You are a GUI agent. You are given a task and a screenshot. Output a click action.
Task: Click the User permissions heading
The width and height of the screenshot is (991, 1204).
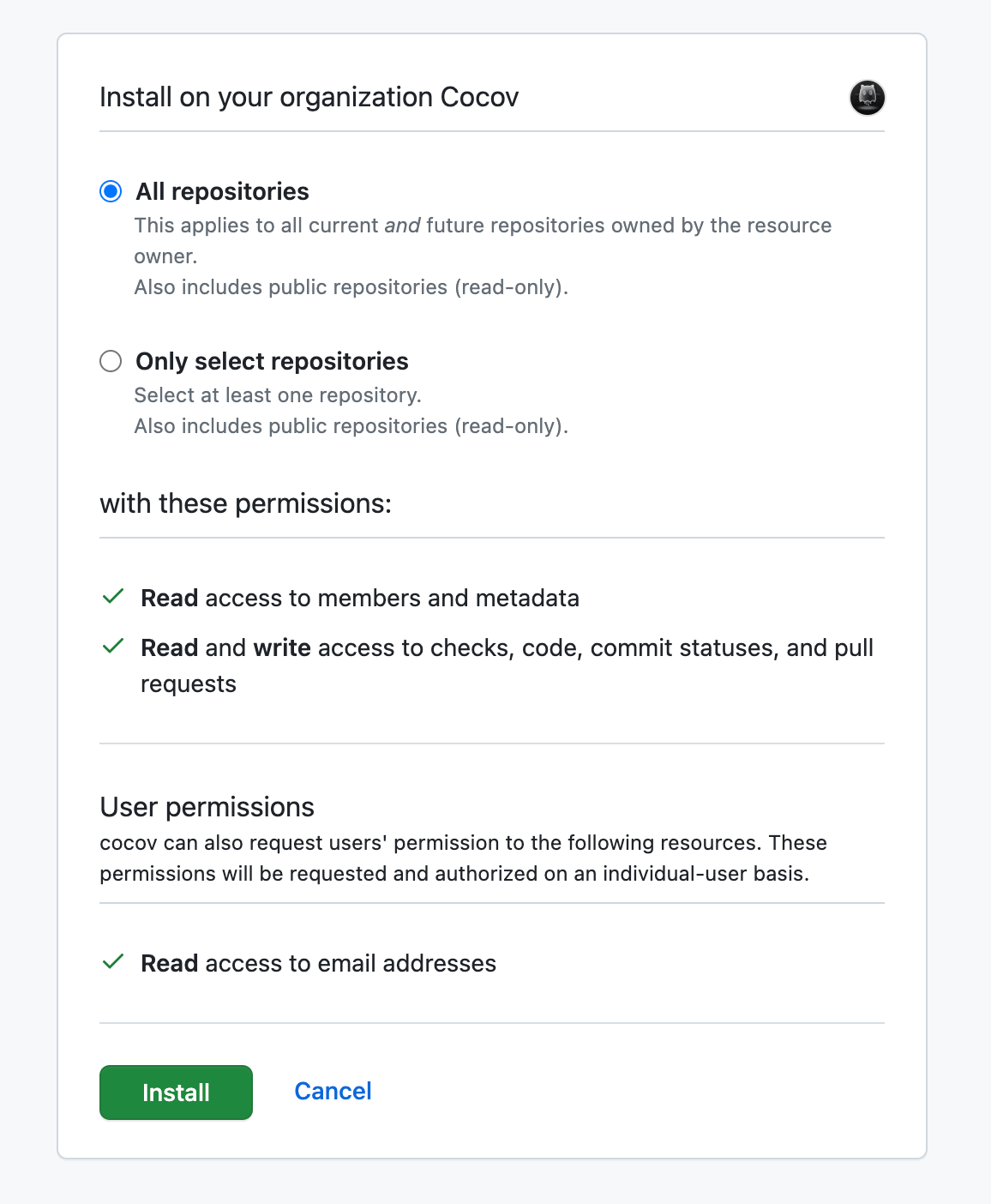coord(207,807)
